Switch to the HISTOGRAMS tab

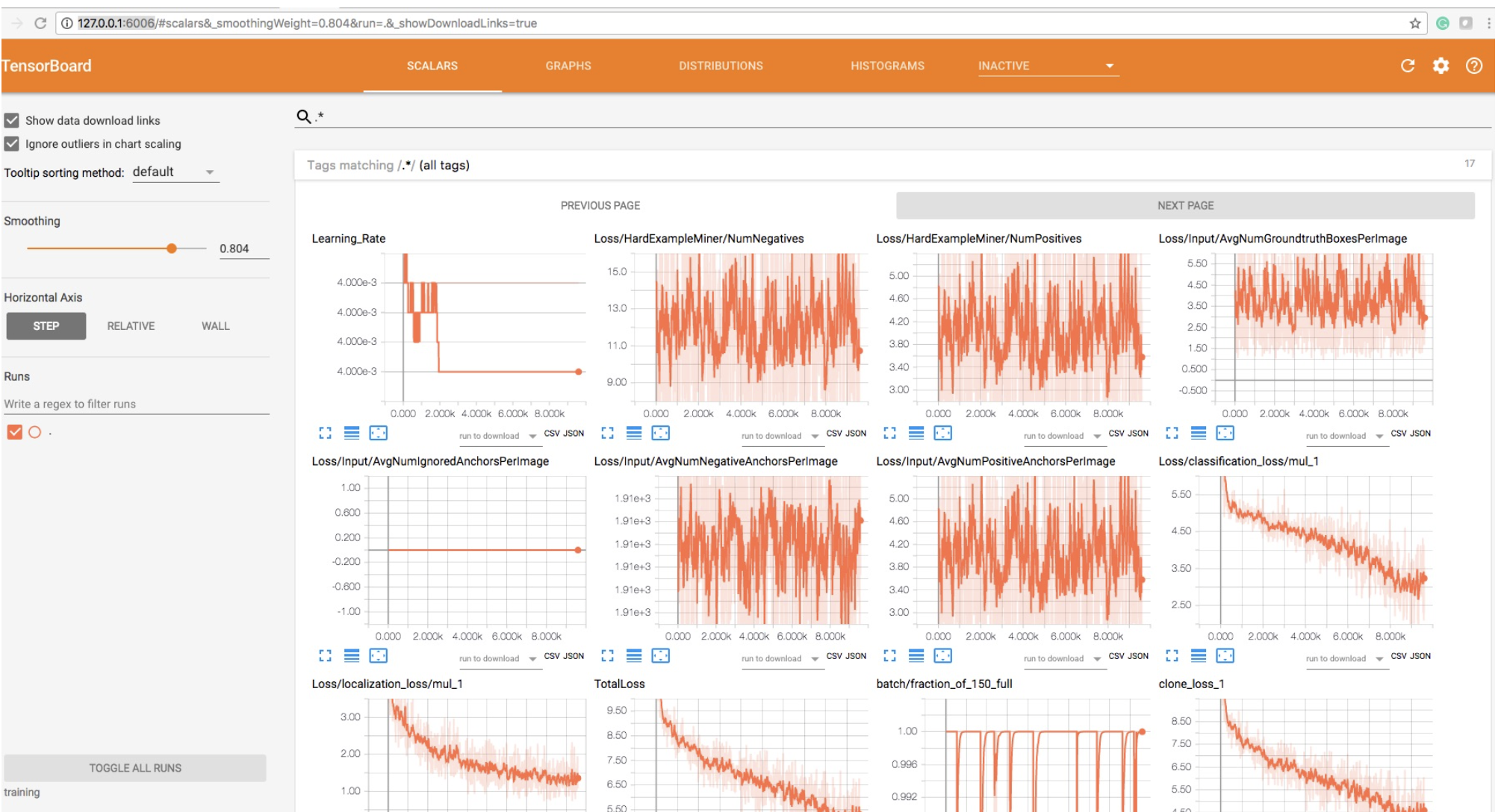[x=887, y=66]
